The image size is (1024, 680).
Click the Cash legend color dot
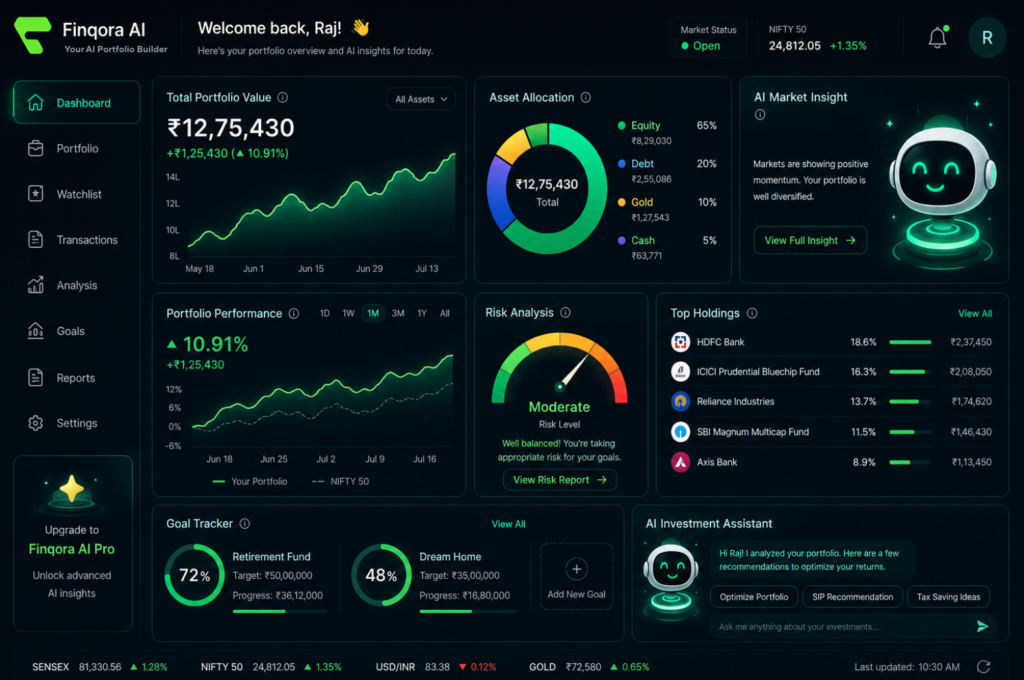(622, 240)
